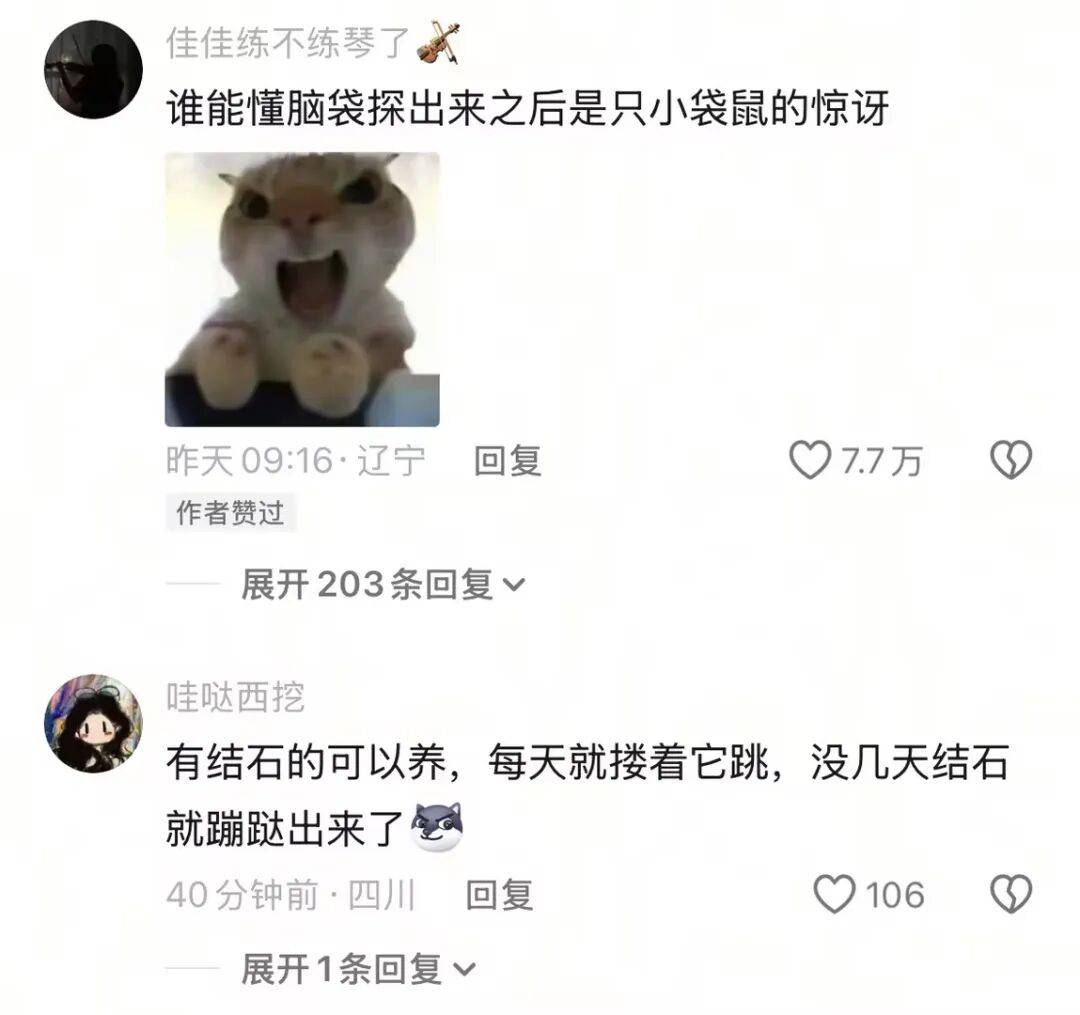Open 哇哒西挖 profile avatar

(x=94, y=723)
